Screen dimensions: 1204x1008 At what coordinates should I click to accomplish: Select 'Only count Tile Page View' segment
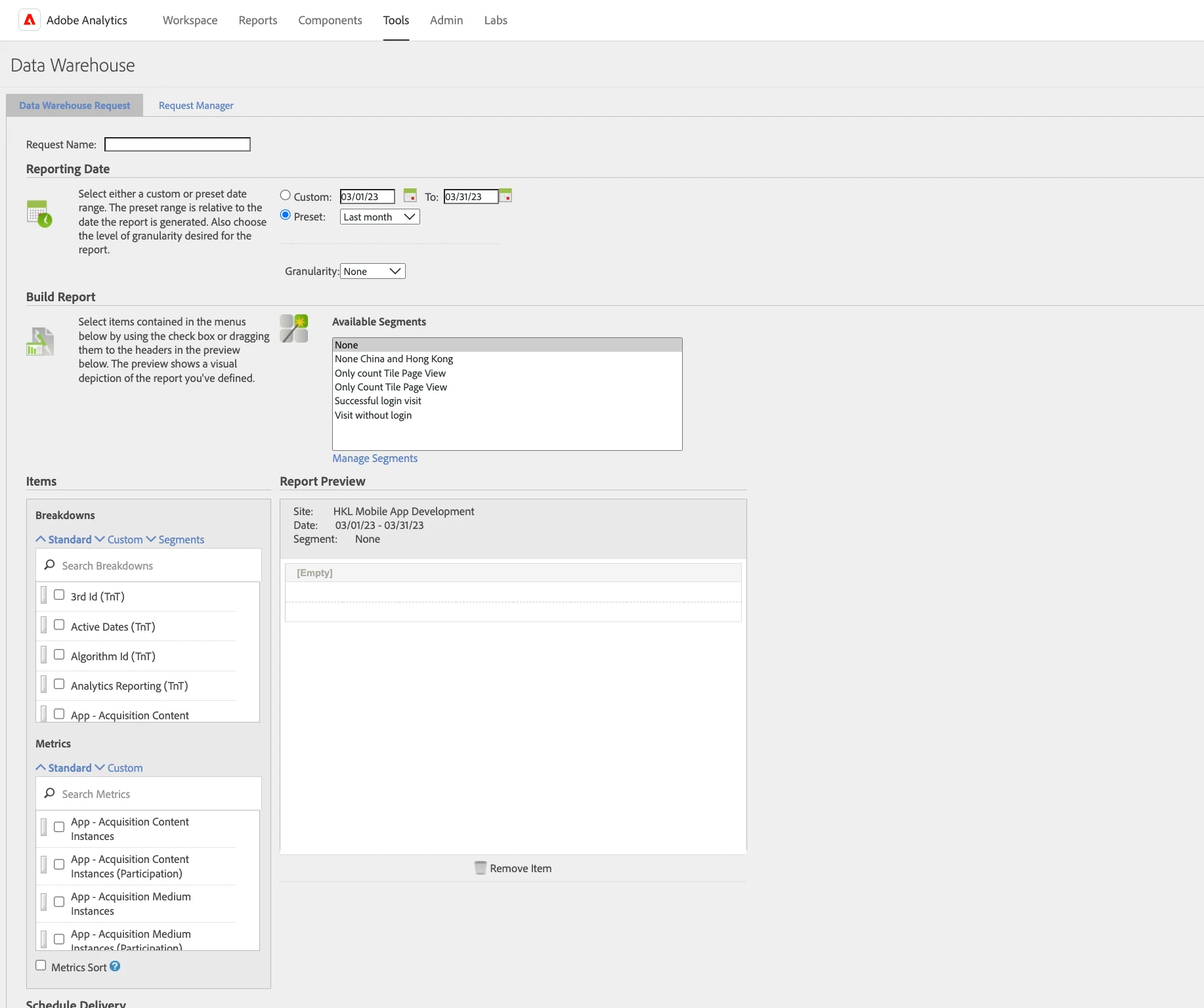[x=507, y=373]
